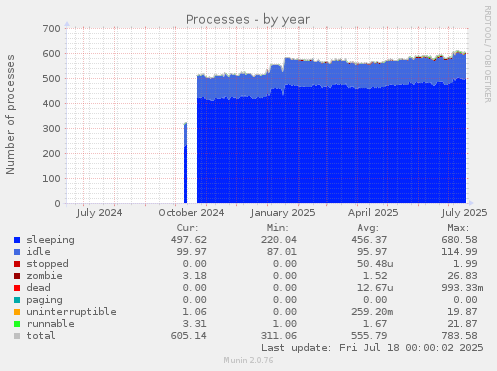
Task: Click idle minimum value 87.01
Action: 282,252
